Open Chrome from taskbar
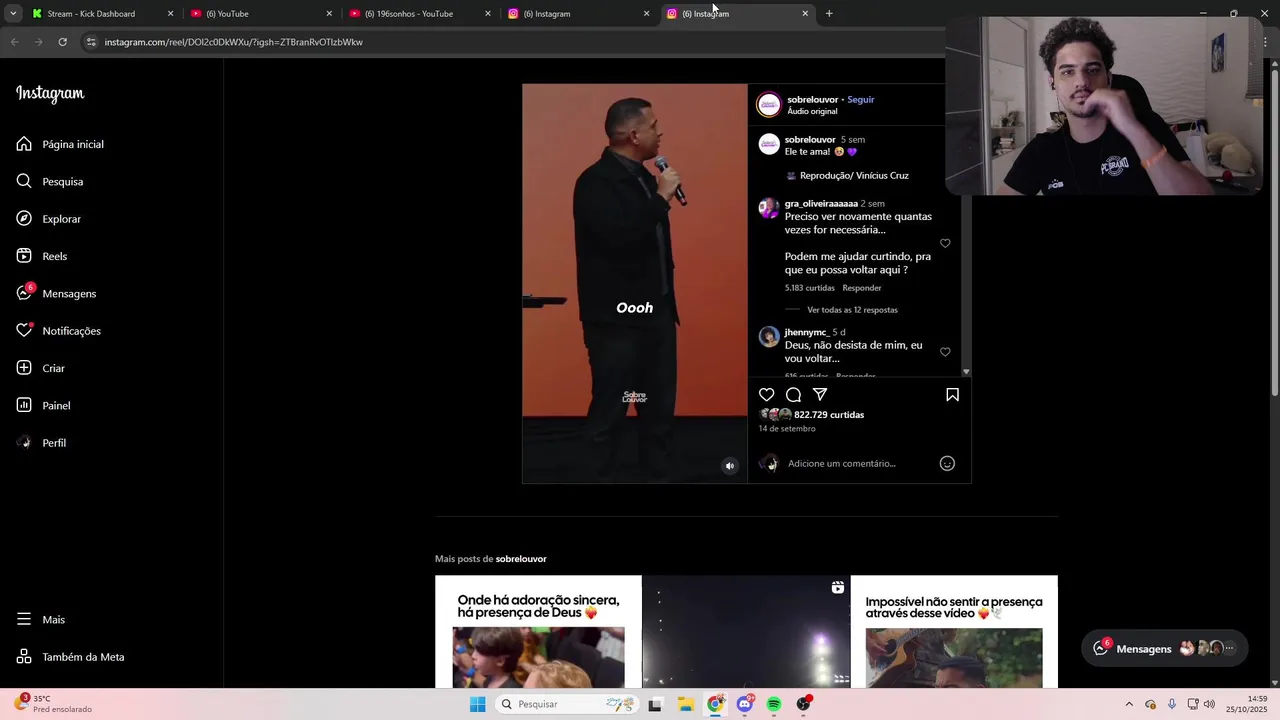Viewport: 1280px width, 720px height. 715,704
